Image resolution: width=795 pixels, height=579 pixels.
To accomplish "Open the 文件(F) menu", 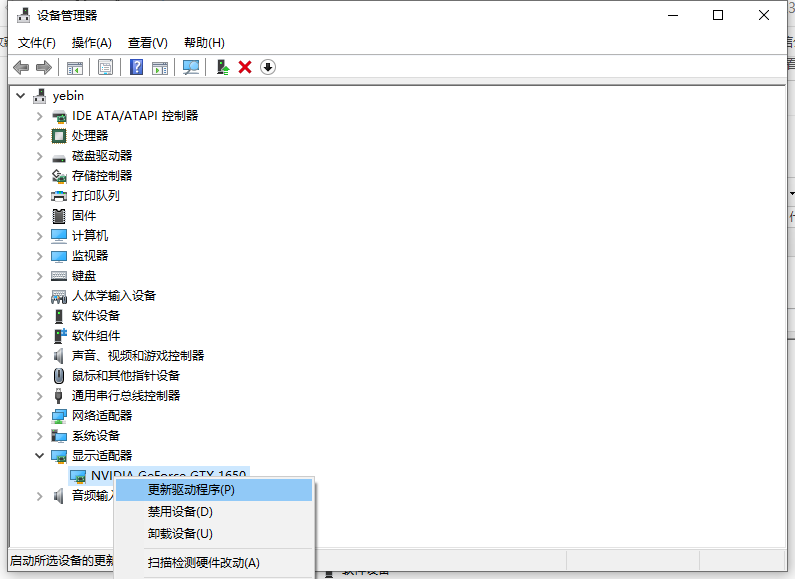I will point(37,43).
